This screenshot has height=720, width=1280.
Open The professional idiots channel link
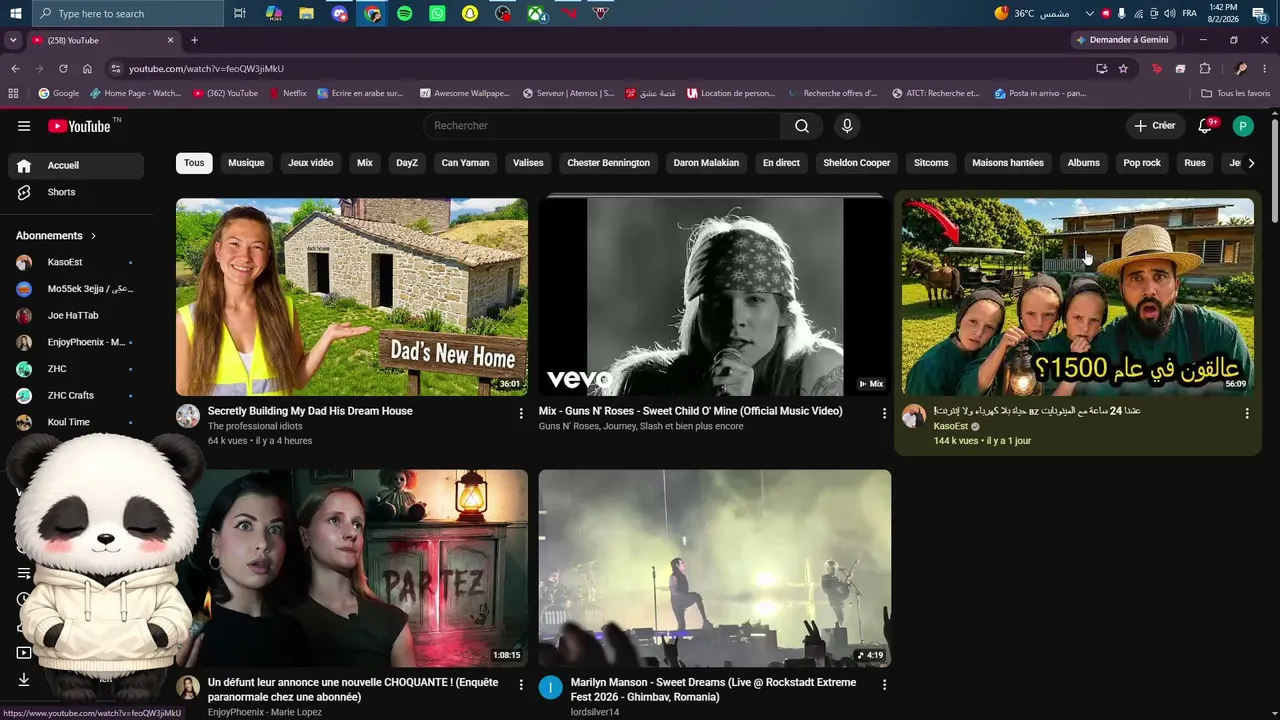point(255,426)
